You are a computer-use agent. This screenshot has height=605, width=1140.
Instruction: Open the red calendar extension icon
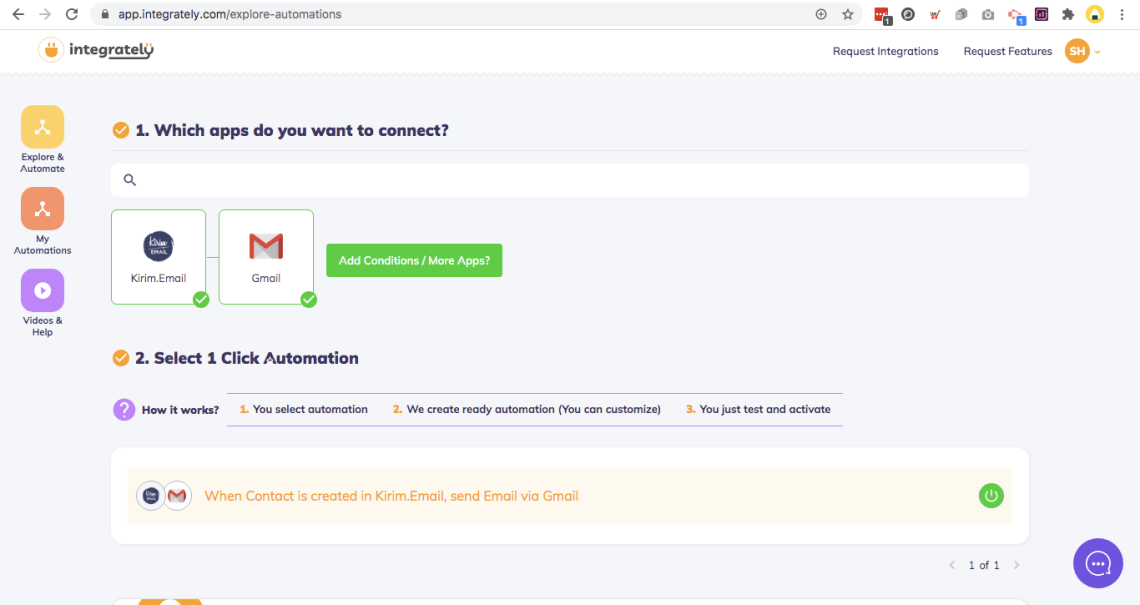click(882, 15)
